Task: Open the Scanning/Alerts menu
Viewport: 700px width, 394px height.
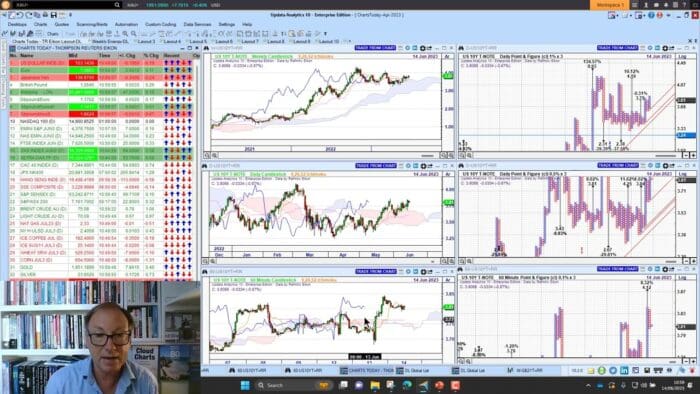Action: point(92,24)
